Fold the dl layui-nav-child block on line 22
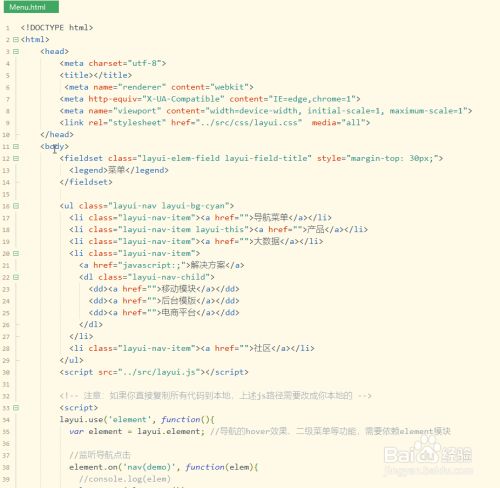500x488 pixels. tap(16, 277)
